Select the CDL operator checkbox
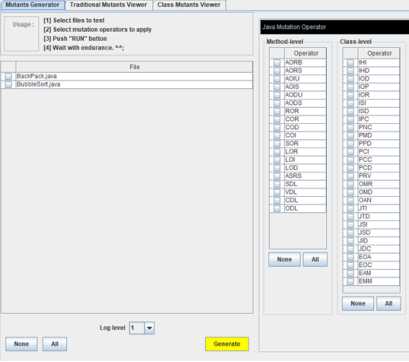The height and width of the screenshot is (362, 409). point(277,200)
